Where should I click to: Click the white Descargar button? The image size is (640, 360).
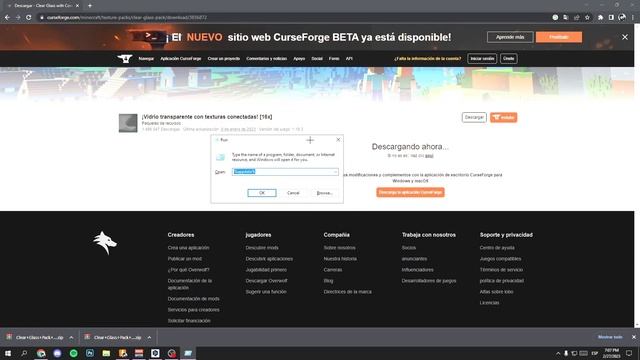(x=474, y=118)
